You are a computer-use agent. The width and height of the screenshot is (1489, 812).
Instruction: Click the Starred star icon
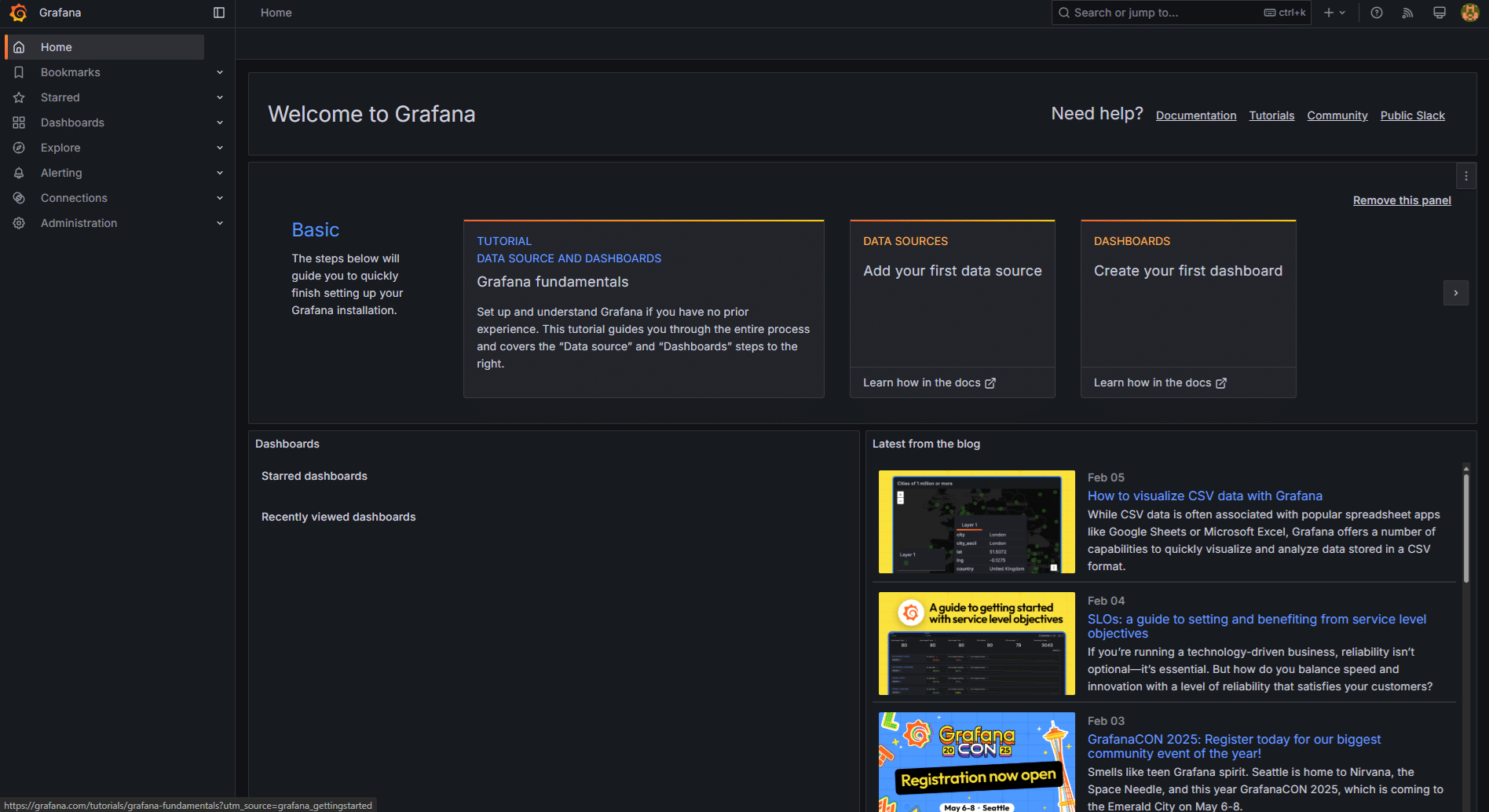pos(20,97)
